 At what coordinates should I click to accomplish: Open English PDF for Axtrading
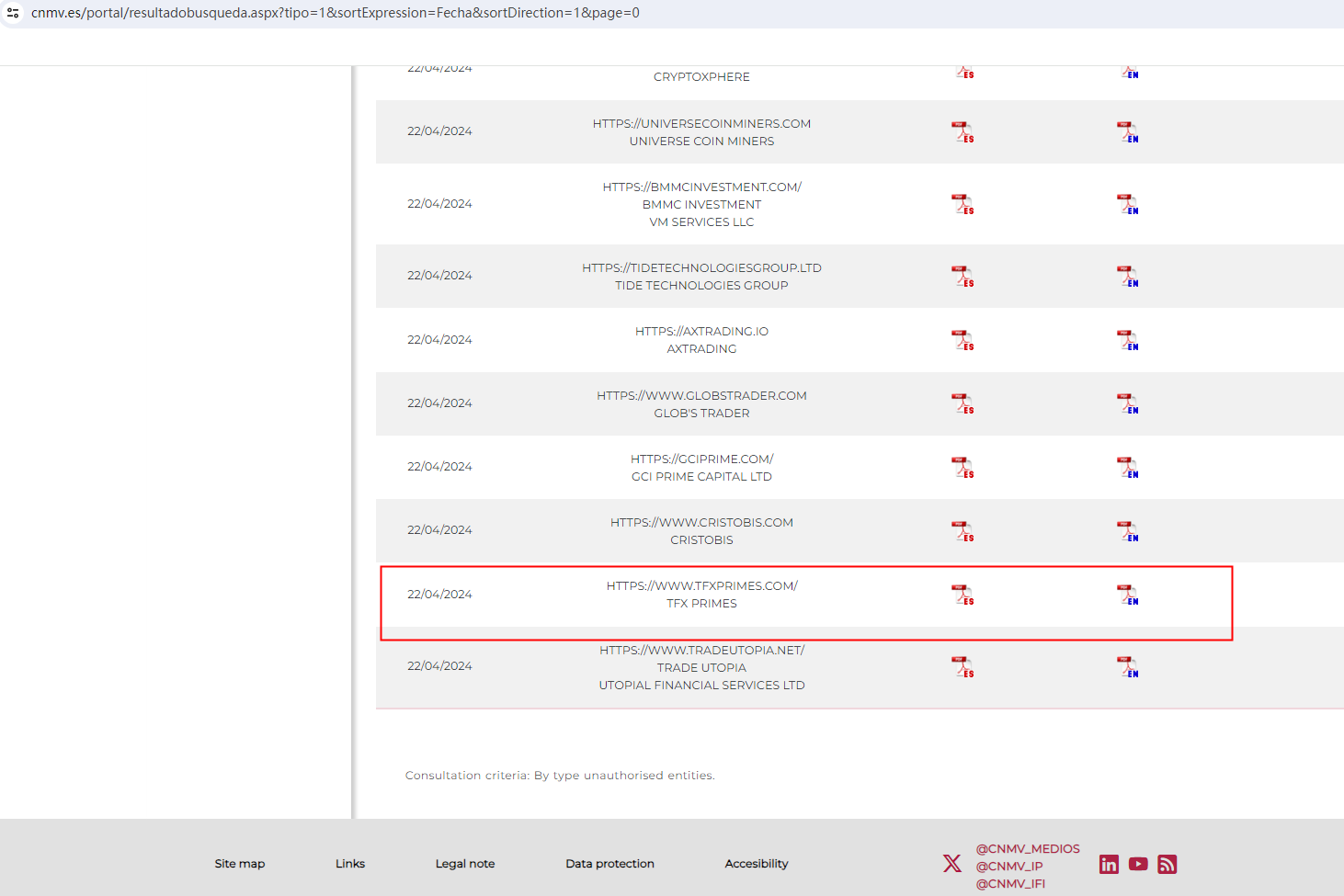(1128, 340)
